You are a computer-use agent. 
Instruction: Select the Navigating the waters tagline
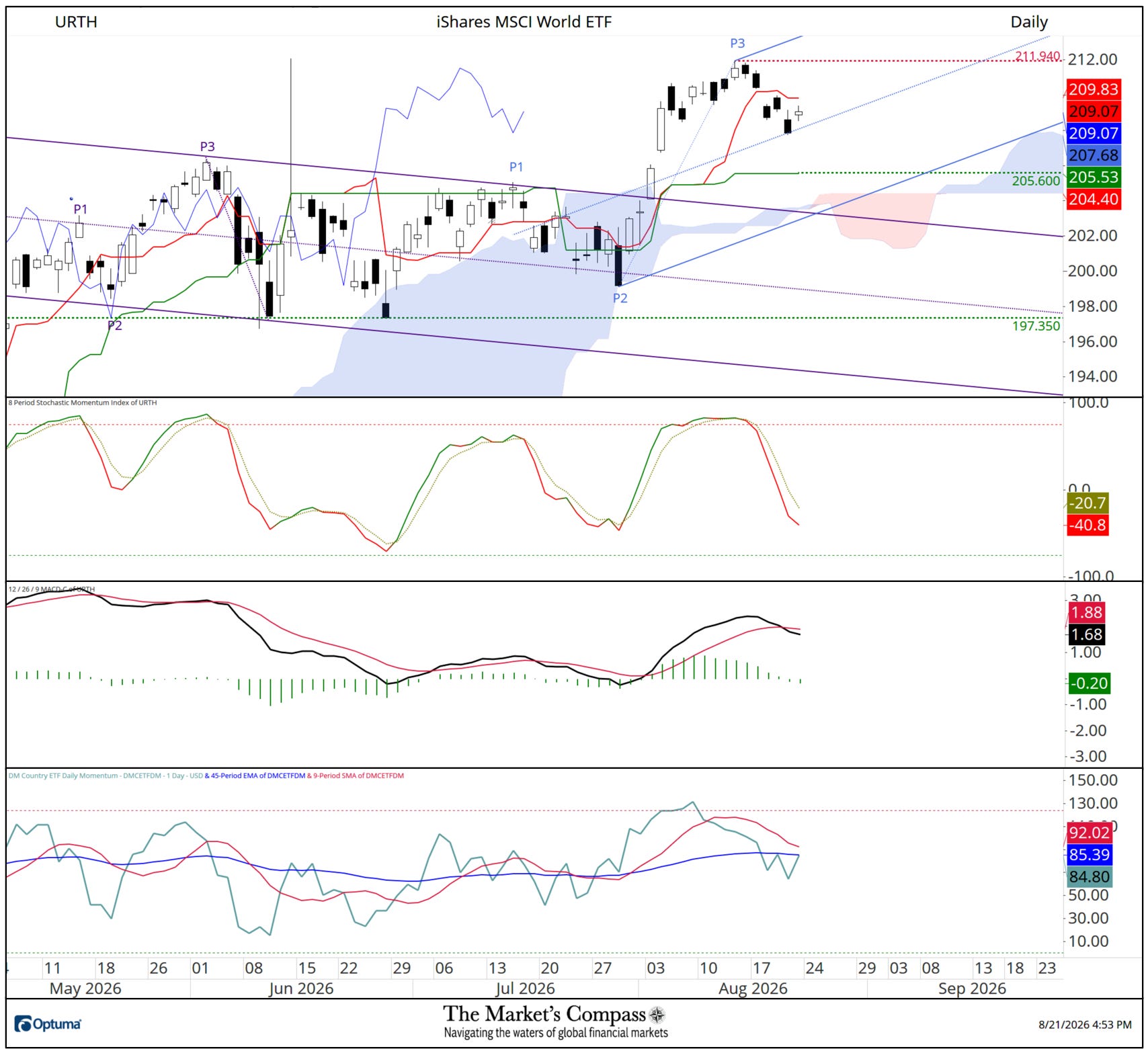click(556, 1033)
